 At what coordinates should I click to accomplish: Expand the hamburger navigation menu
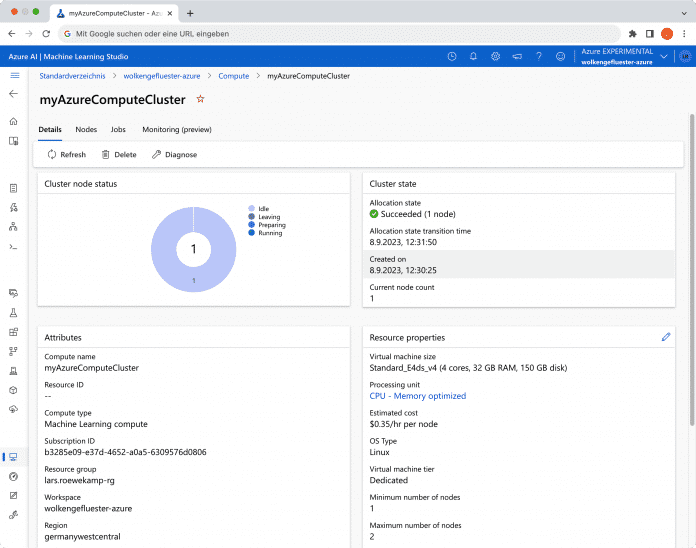coord(14,75)
